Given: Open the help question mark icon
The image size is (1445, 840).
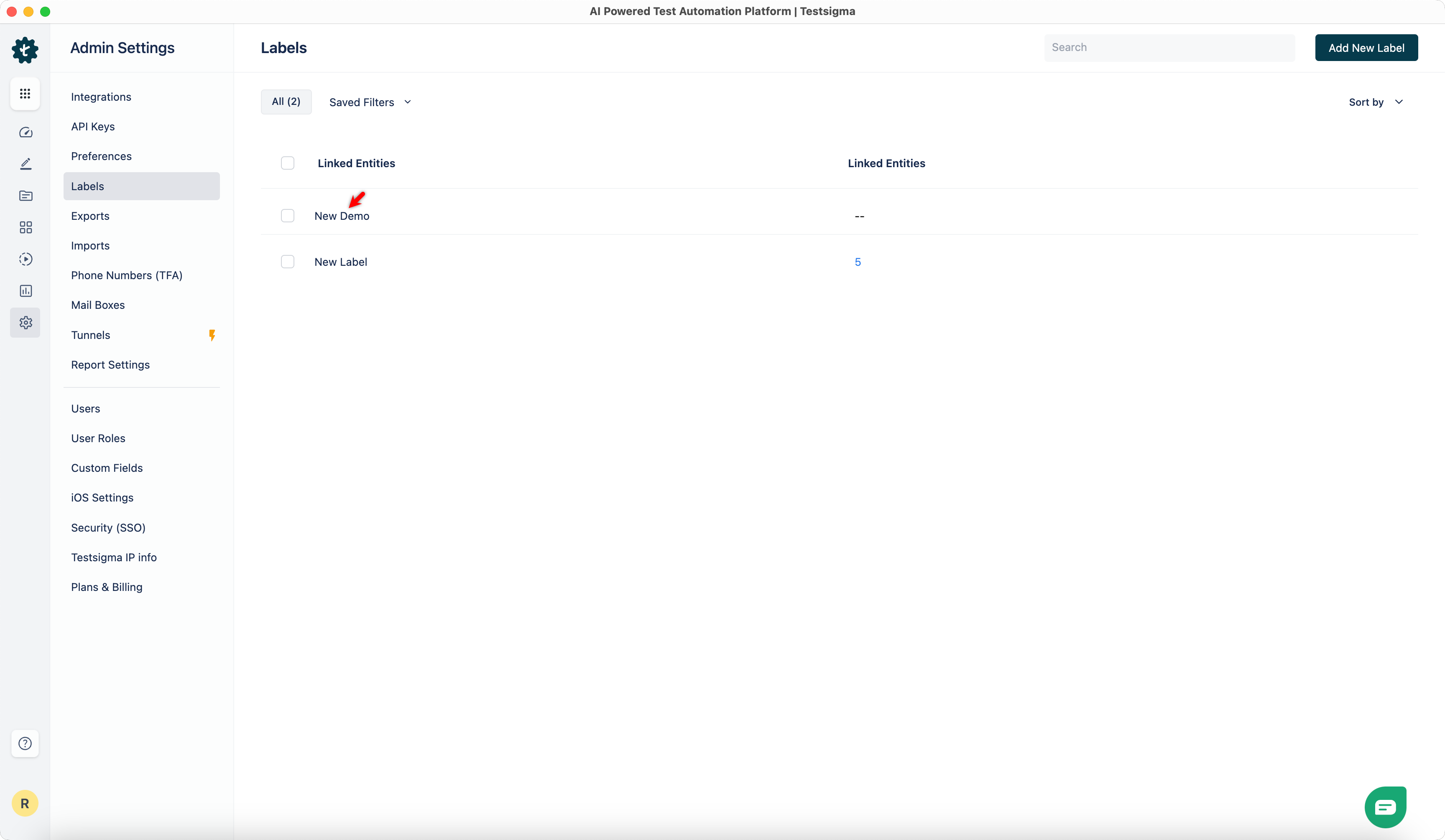Looking at the screenshot, I should [25, 743].
